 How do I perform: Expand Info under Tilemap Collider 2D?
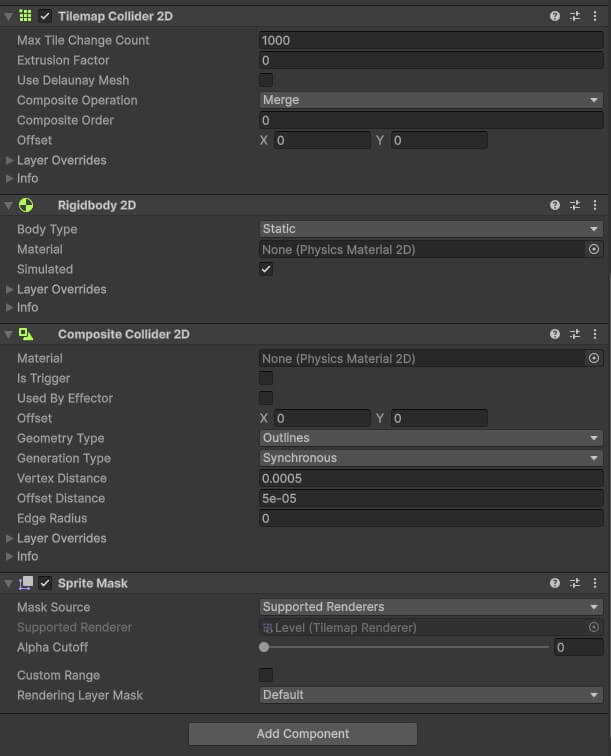pyautogui.click(x=9, y=178)
